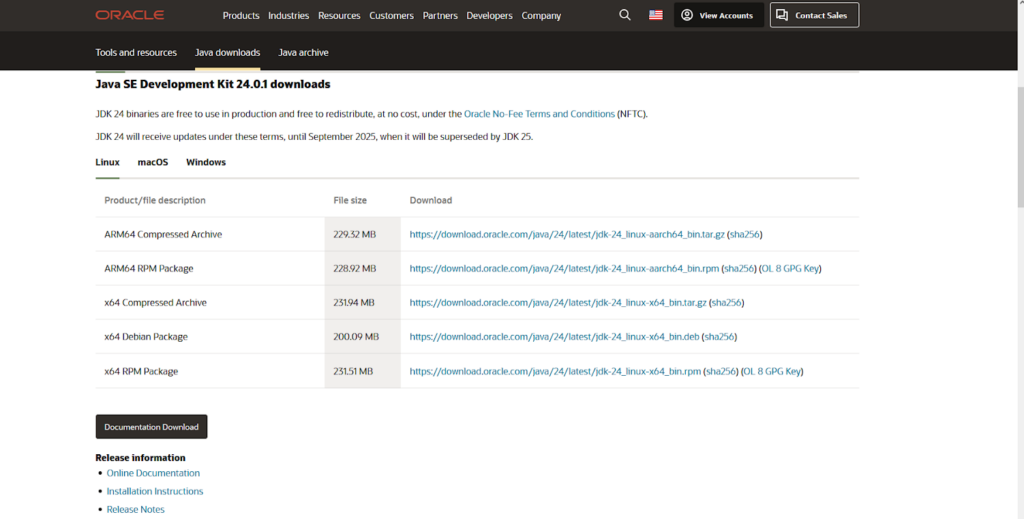Click the 200.09 MB file size cell
The width and height of the screenshot is (1024, 519).
tap(362, 337)
